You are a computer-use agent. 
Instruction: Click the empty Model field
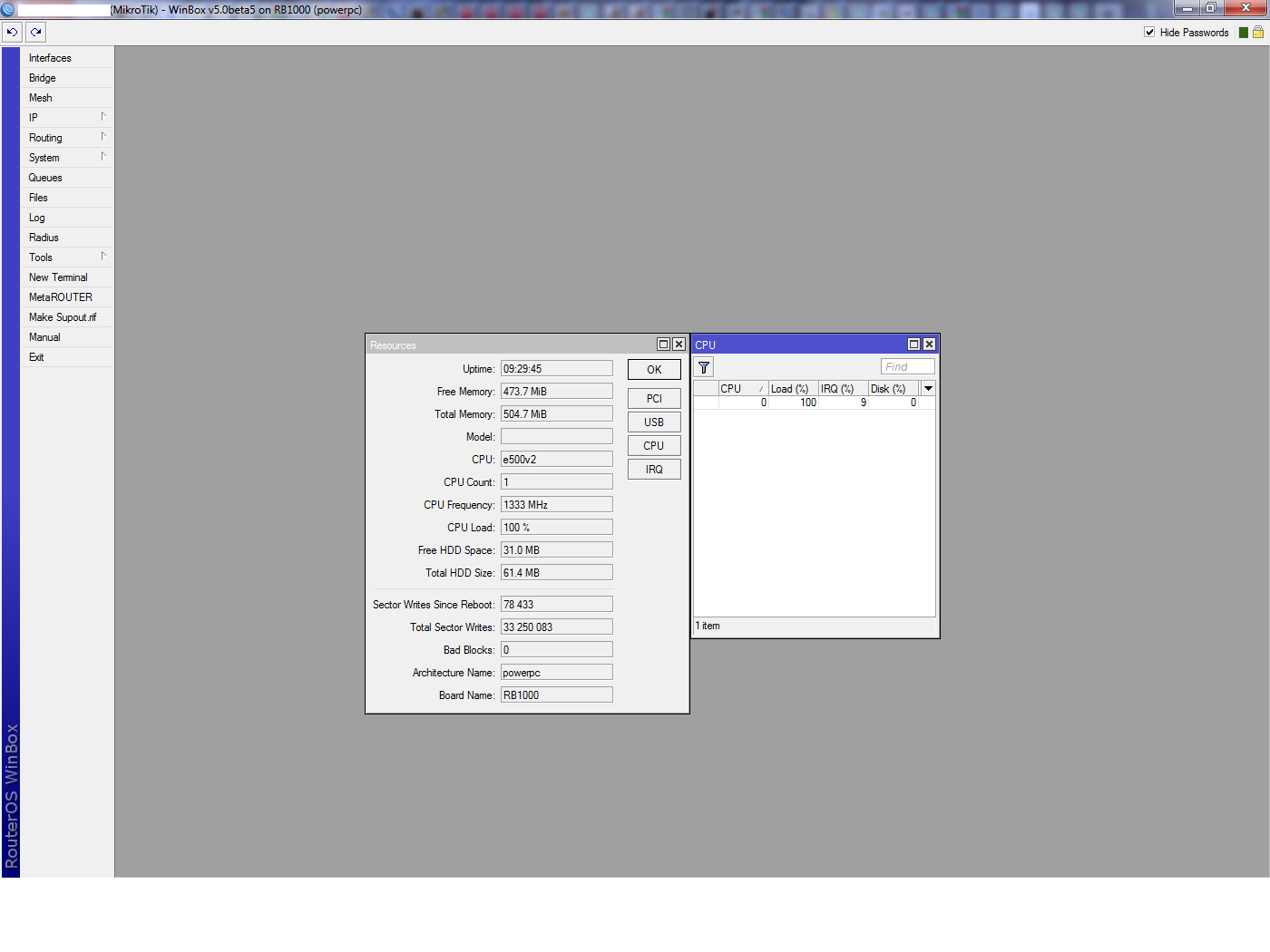[x=557, y=437]
